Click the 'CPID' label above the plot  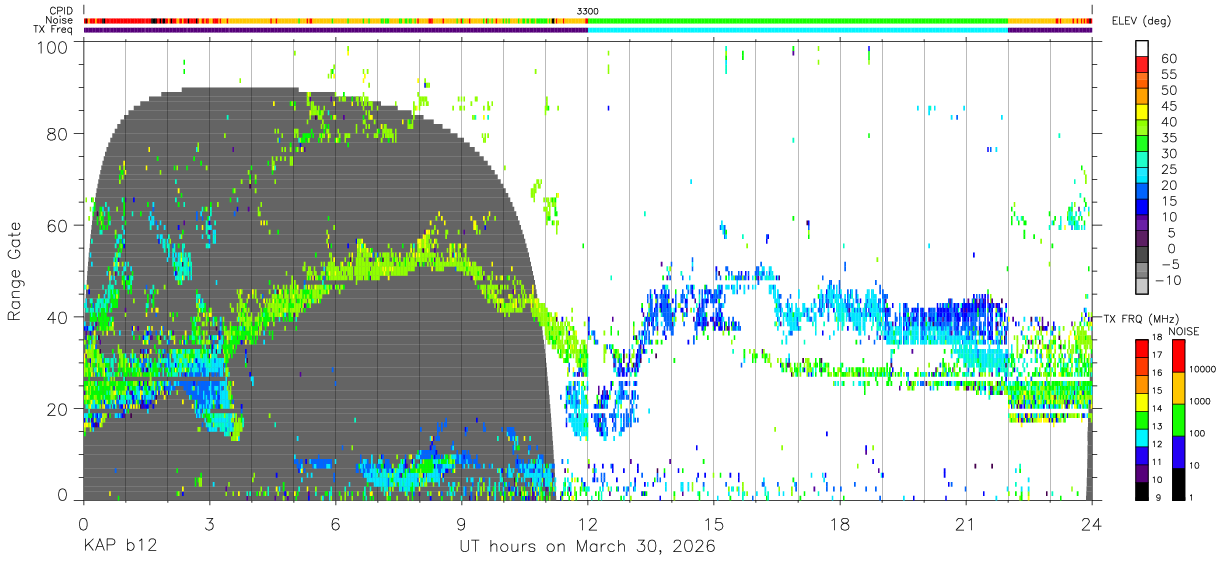[61, 10]
